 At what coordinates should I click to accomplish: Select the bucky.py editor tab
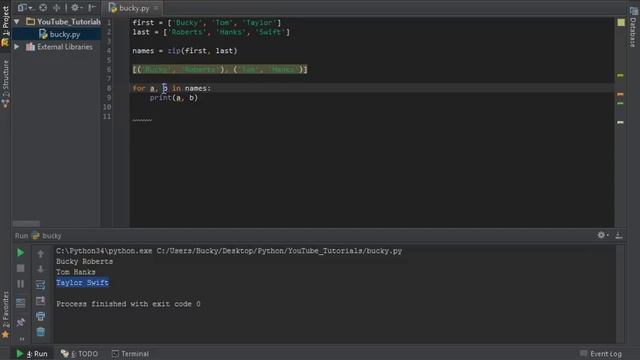click(x=133, y=8)
